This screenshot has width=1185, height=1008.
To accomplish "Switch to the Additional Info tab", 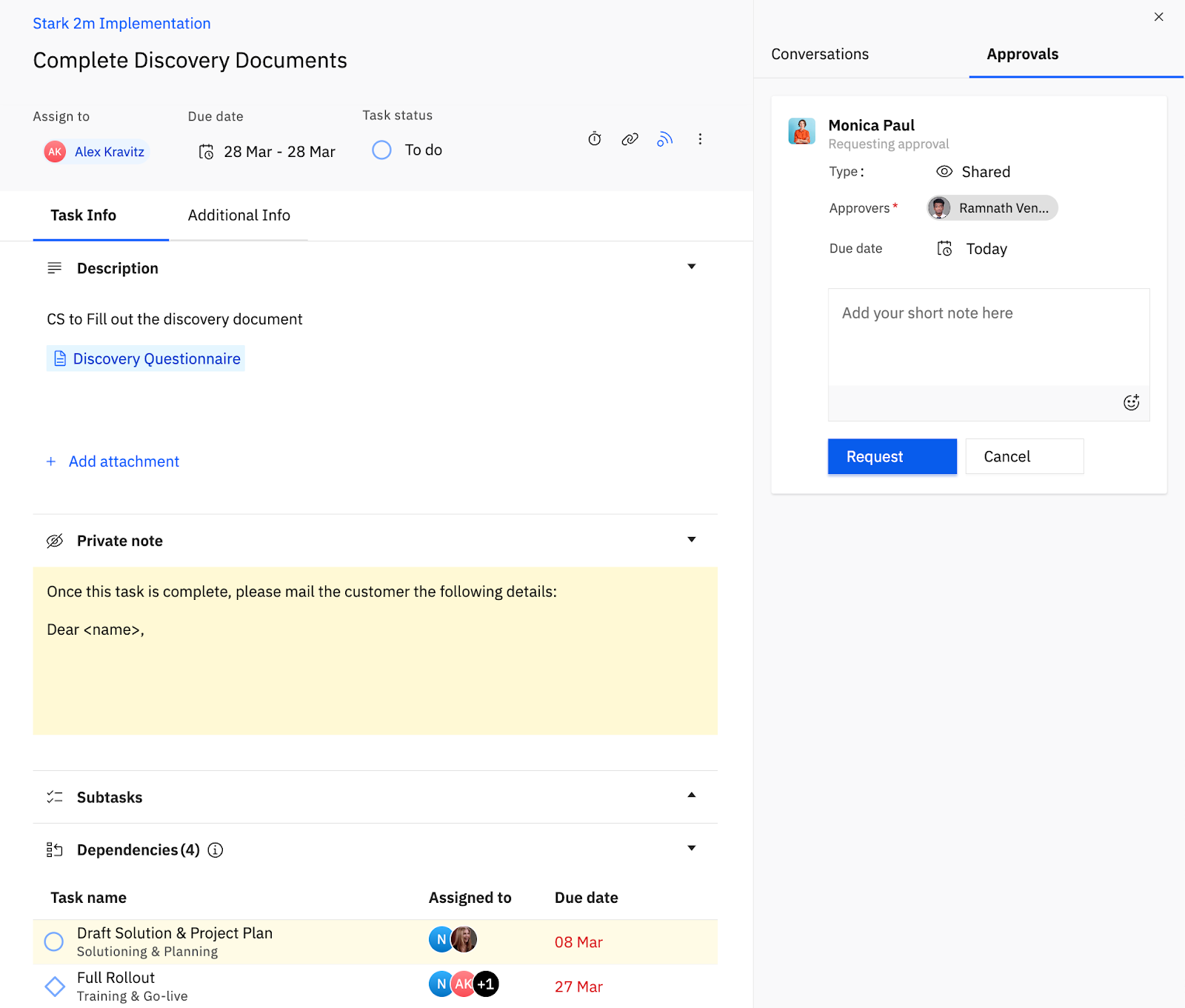I will click(238, 216).
